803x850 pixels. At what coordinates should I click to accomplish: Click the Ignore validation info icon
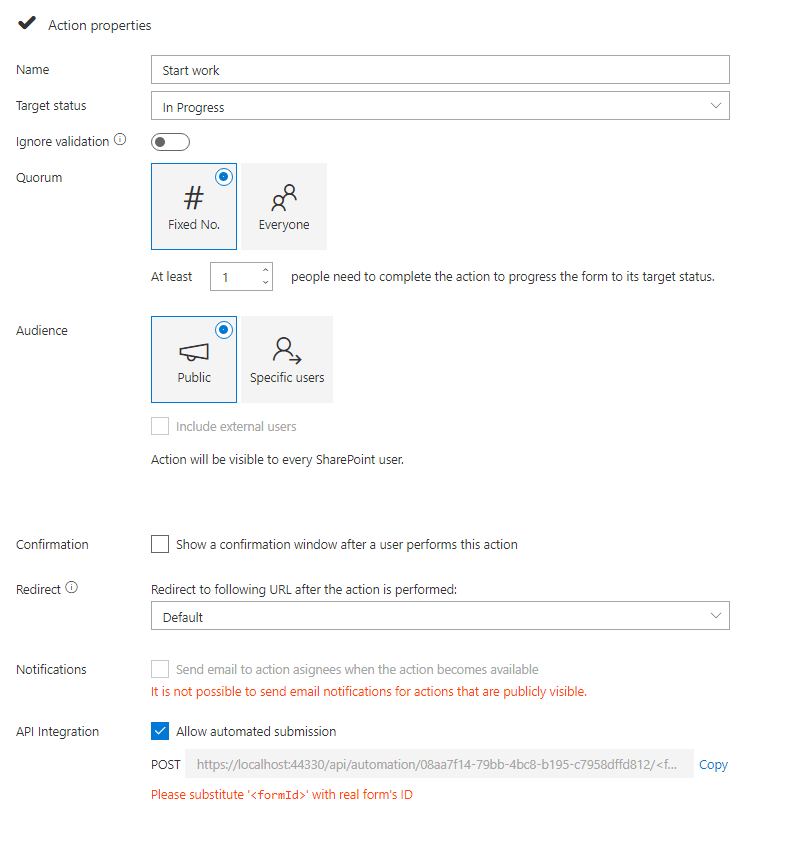point(120,140)
